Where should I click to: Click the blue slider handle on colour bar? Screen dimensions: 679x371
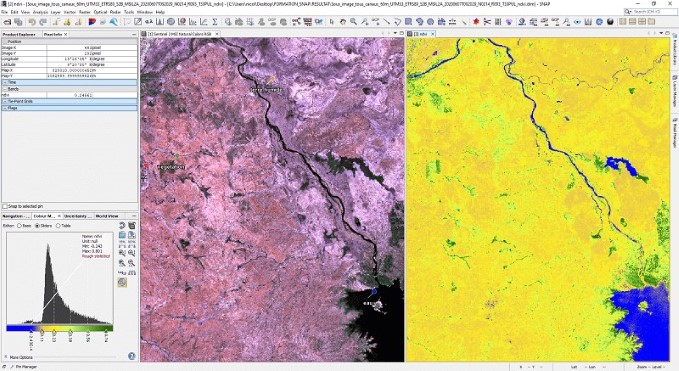pos(32,331)
